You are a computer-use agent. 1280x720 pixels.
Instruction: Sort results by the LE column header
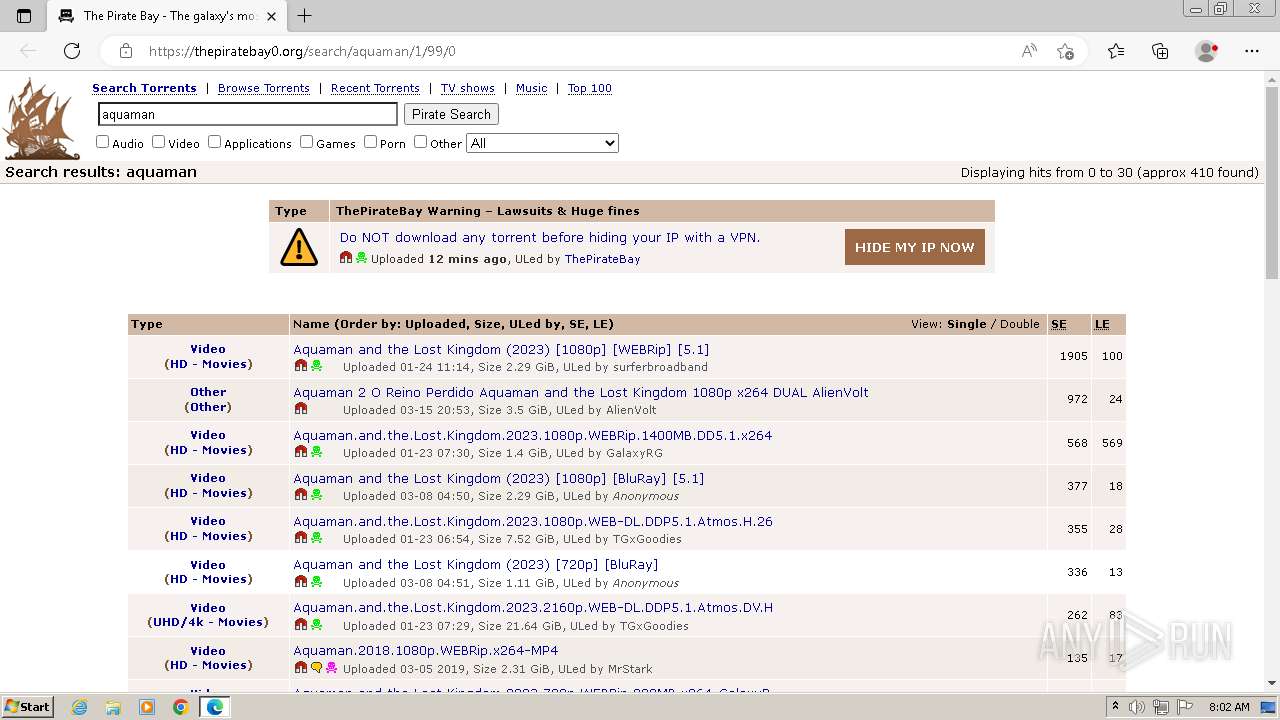coord(1102,324)
